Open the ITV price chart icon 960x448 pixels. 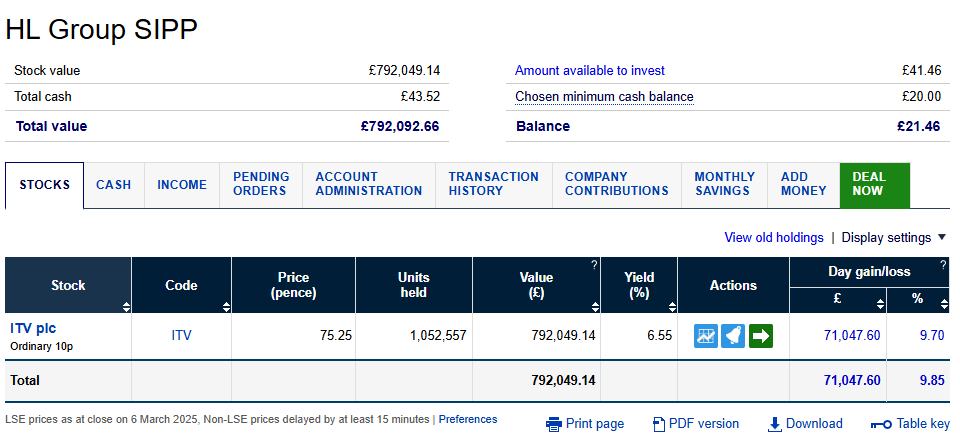click(x=706, y=335)
